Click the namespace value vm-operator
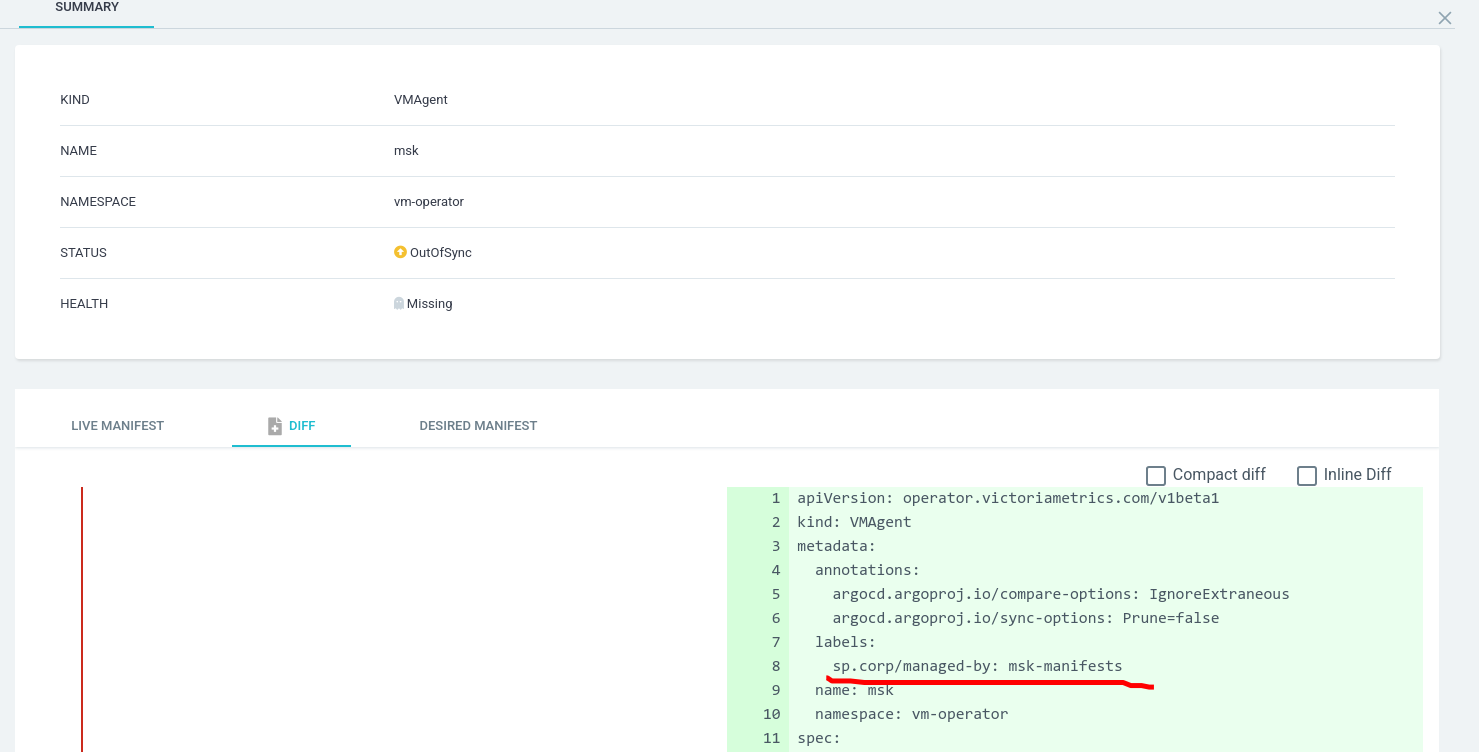Viewport: 1479px width, 752px height. pos(428,201)
